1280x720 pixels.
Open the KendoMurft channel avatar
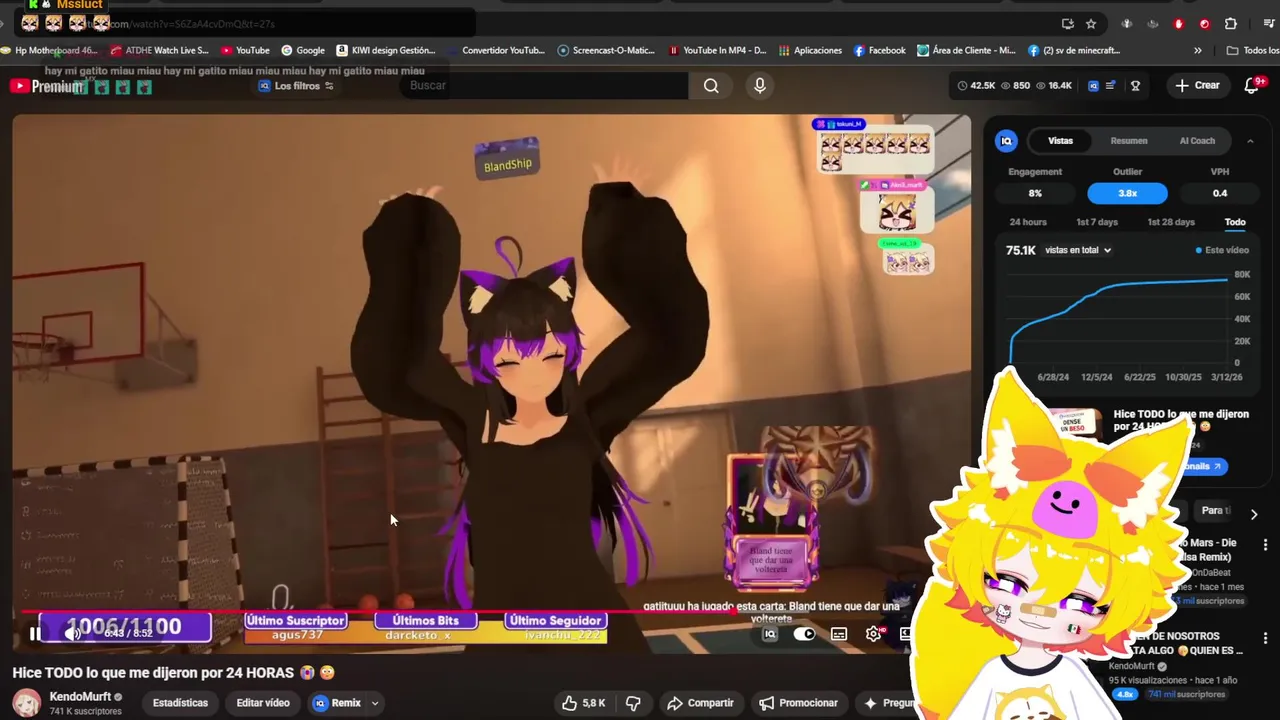(x=26, y=703)
